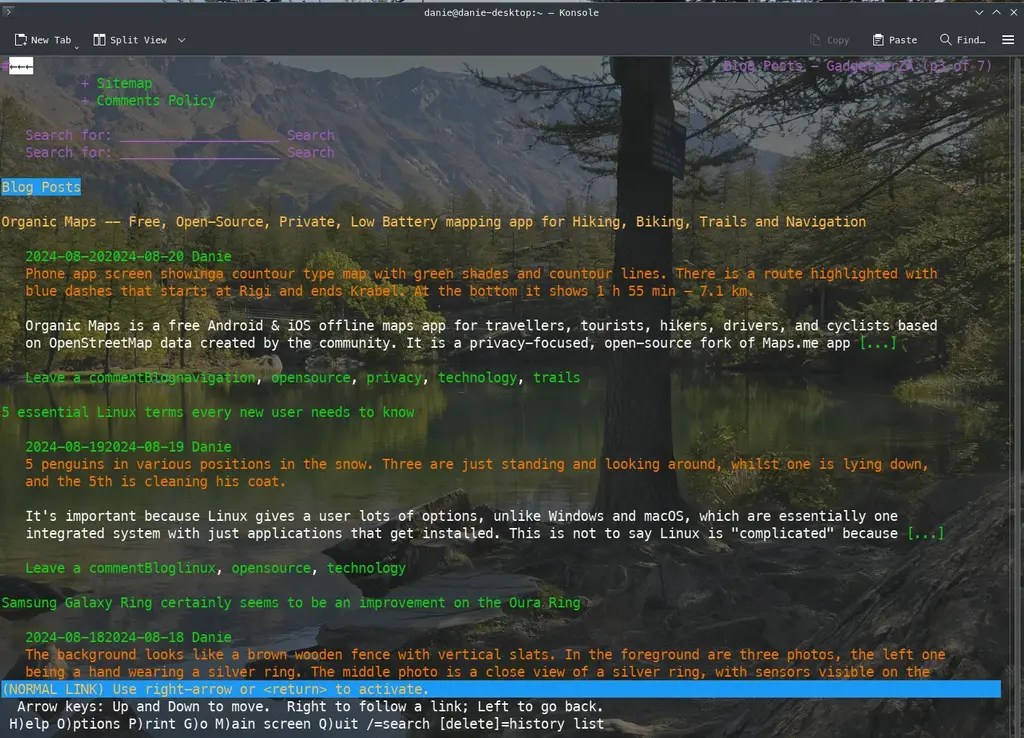Follow the Comments Policy link
This screenshot has height=738, width=1024.
coord(156,101)
